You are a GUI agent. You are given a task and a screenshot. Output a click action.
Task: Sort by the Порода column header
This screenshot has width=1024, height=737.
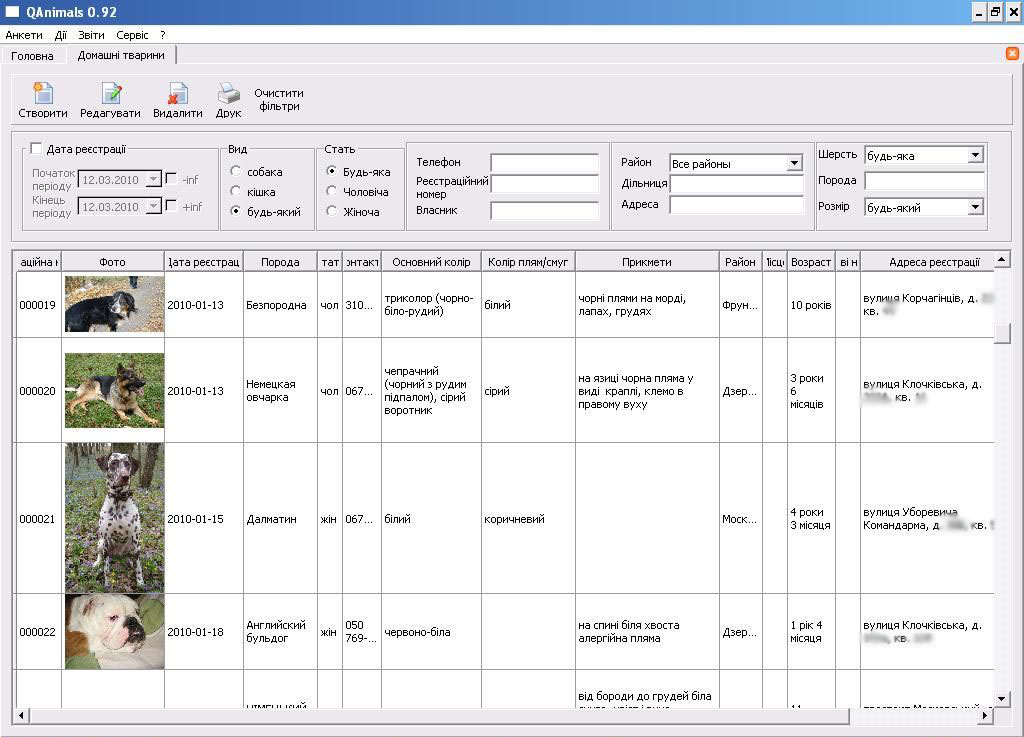coord(280,262)
